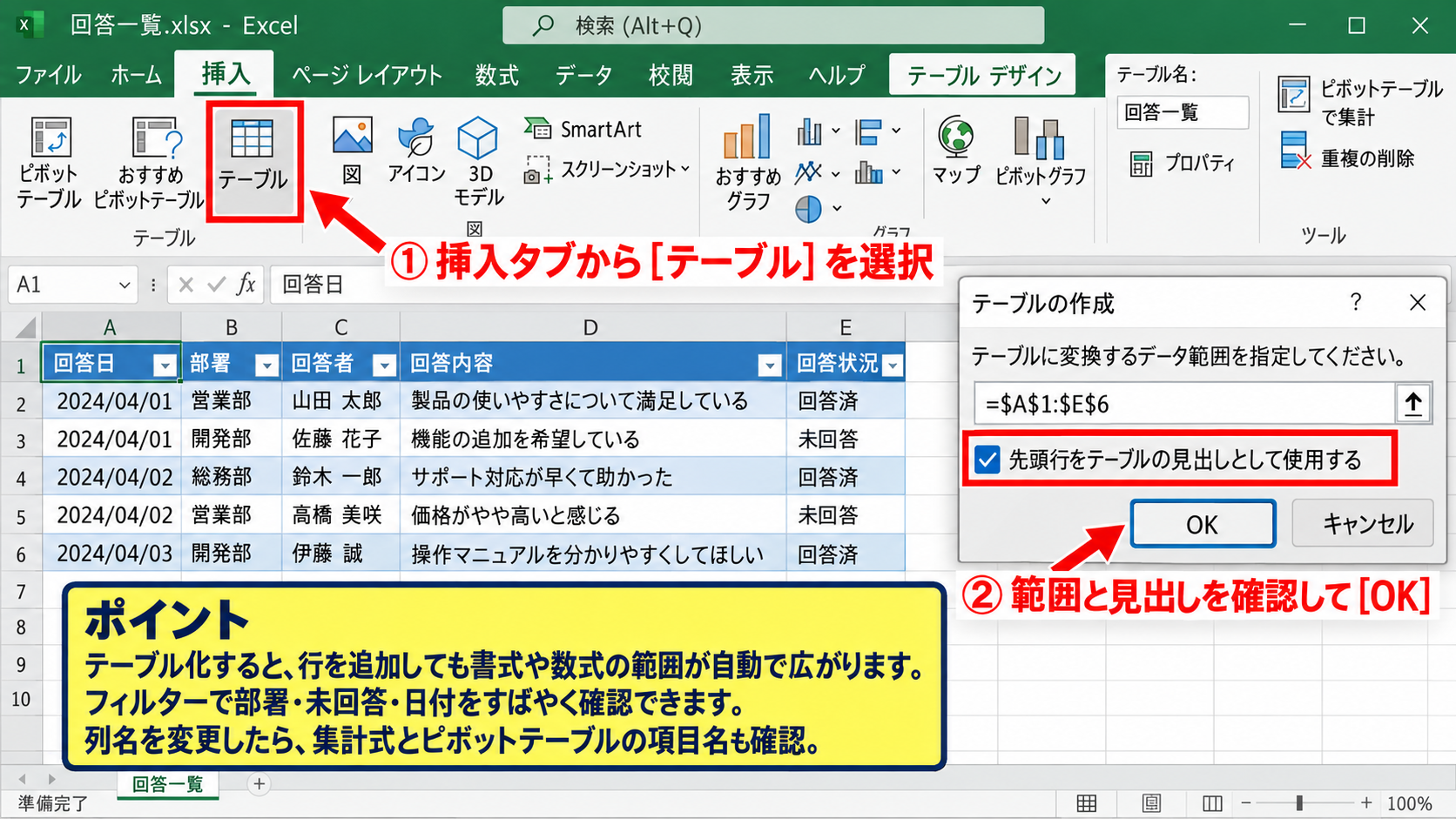1456x819 pixels.
Task: Open the 回答状況 column filter dropdown
Action: pyautogui.click(x=893, y=366)
